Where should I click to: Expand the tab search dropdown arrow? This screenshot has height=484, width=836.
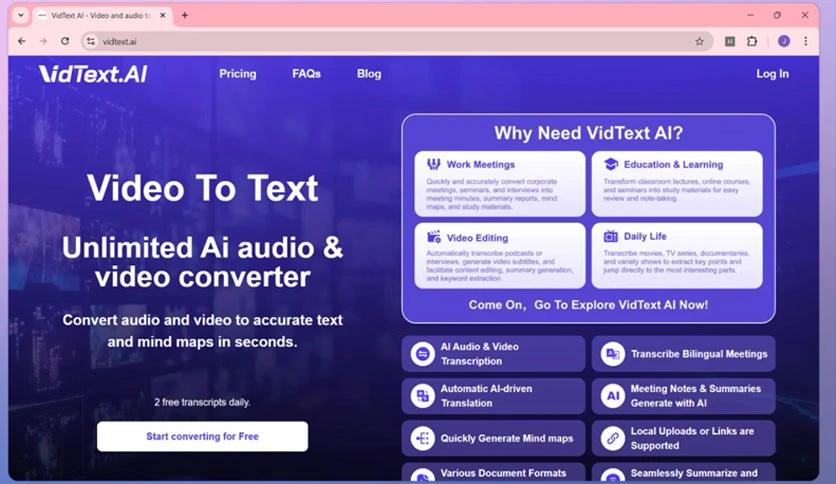tap(20, 15)
